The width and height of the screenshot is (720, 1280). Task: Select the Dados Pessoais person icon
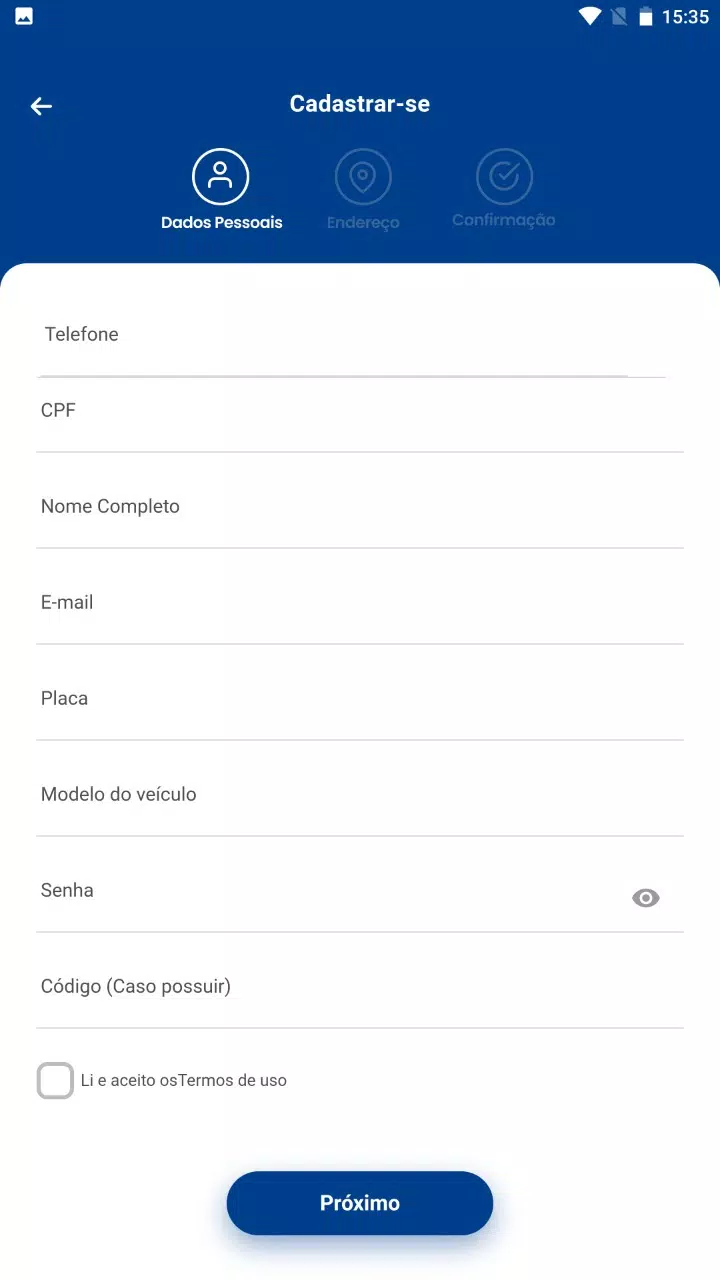click(221, 177)
